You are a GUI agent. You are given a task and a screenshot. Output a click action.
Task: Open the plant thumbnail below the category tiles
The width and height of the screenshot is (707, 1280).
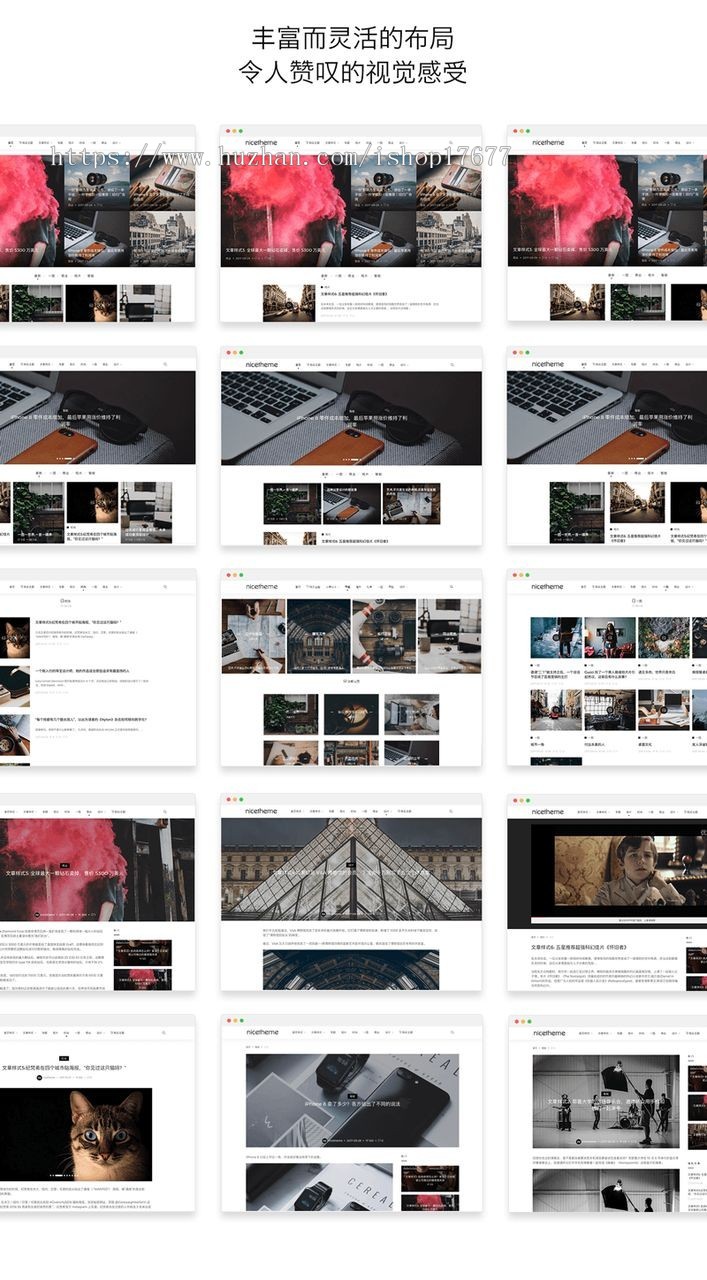click(291, 714)
